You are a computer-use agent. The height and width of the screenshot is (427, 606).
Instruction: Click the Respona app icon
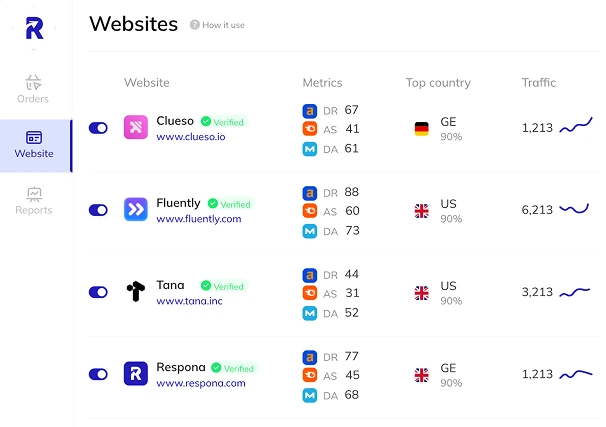(x=135, y=373)
